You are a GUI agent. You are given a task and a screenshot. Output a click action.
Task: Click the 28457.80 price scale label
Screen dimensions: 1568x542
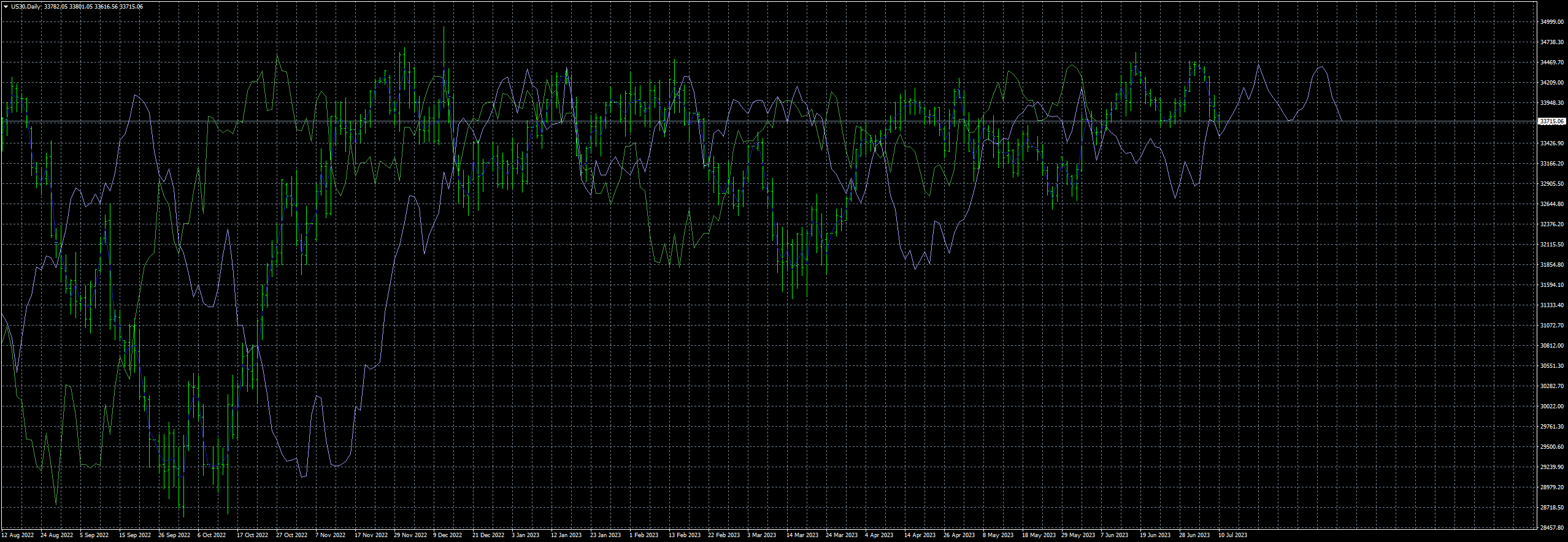(1552, 528)
